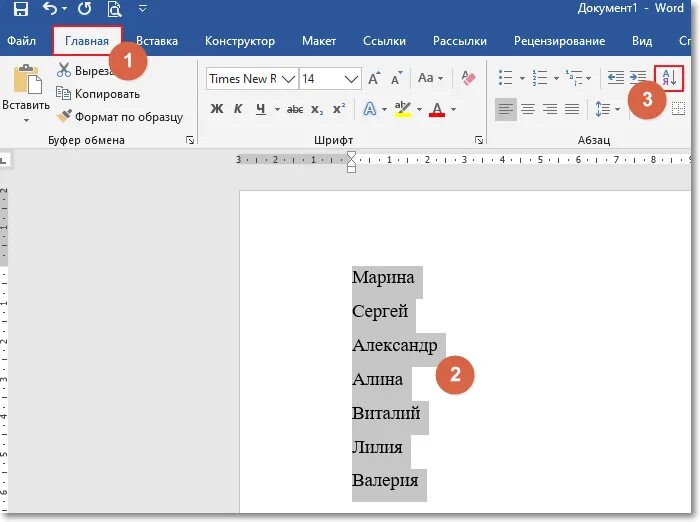Open text effects A icon
Image resolution: width=700 pixels, height=522 pixels.
[x=370, y=109]
